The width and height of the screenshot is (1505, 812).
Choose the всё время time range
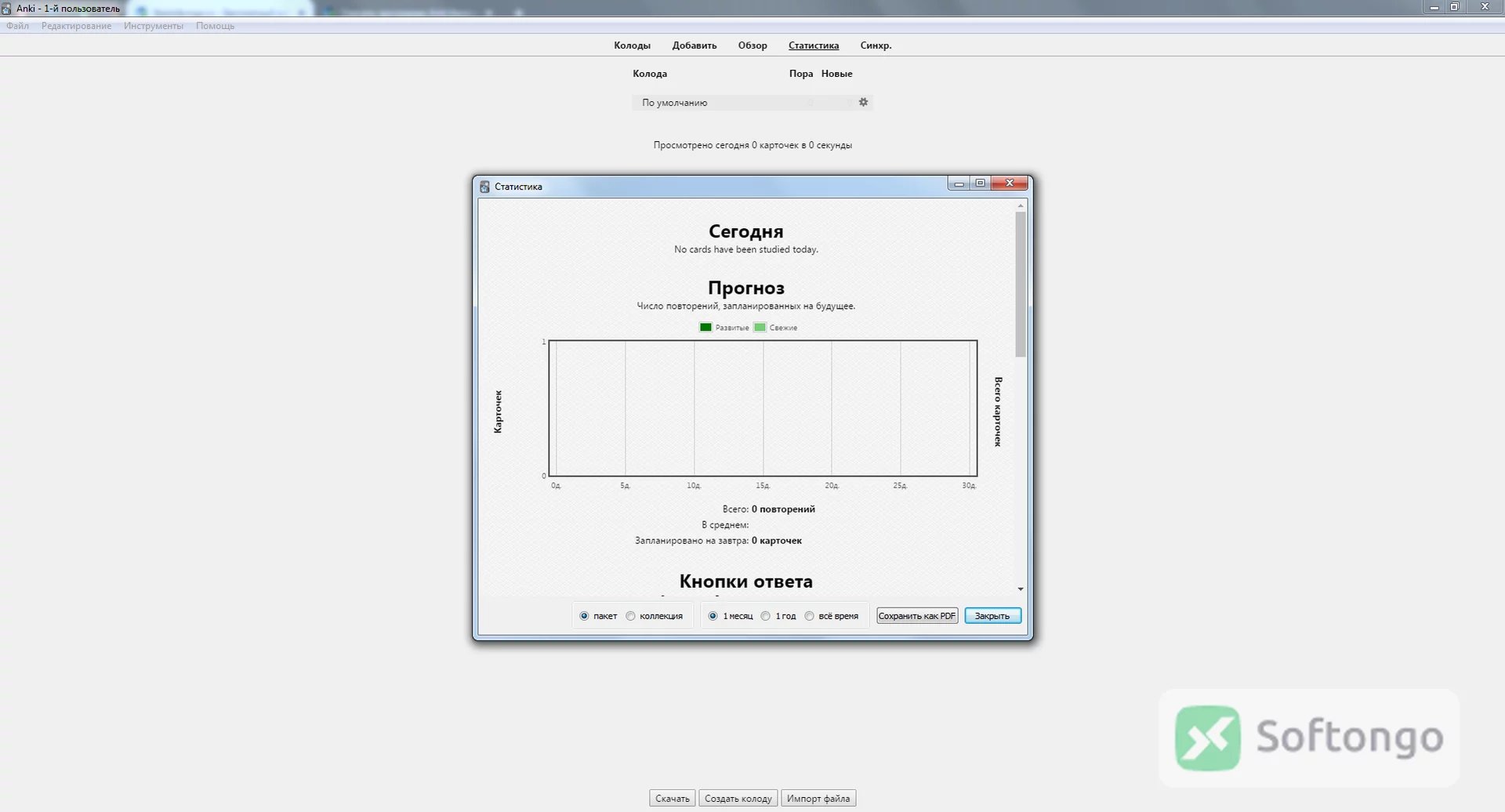[810, 616]
